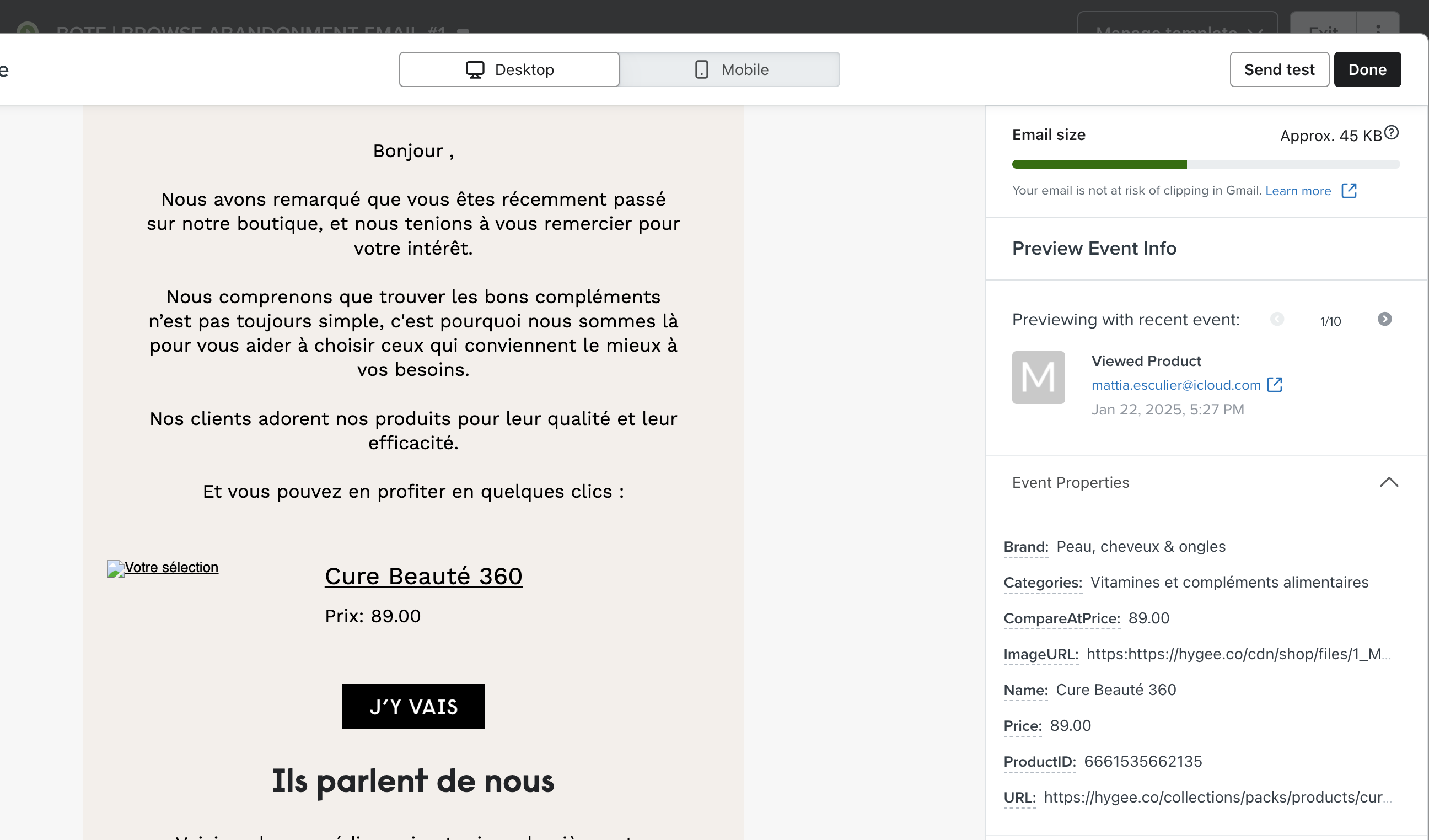Click the Approx. 45 KB size value
Image resolution: width=1429 pixels, height=840 pixels.
click(1331, 136)
